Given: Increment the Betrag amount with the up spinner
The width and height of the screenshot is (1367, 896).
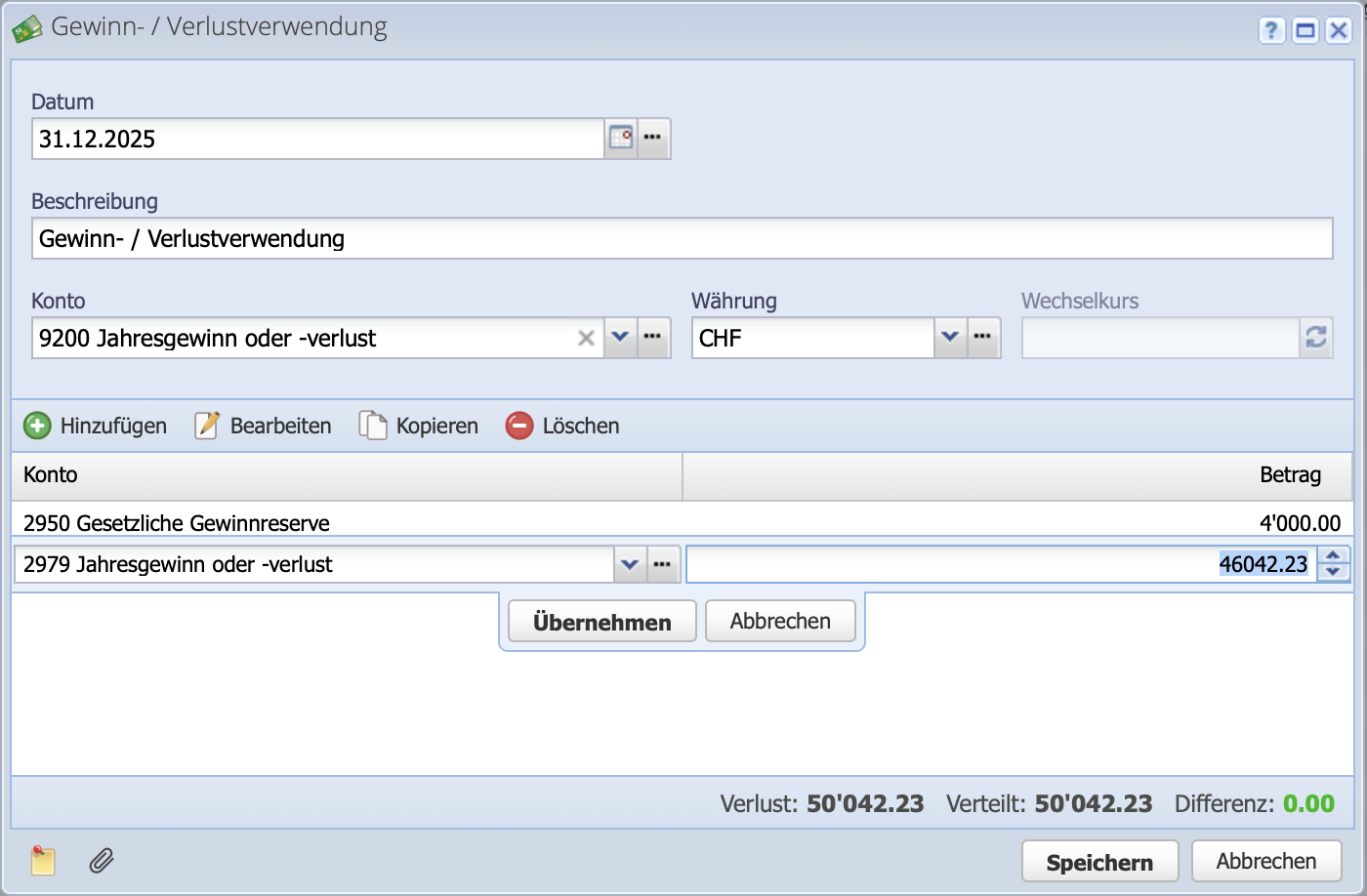Looking at the screenshot, I should 1333,557.
